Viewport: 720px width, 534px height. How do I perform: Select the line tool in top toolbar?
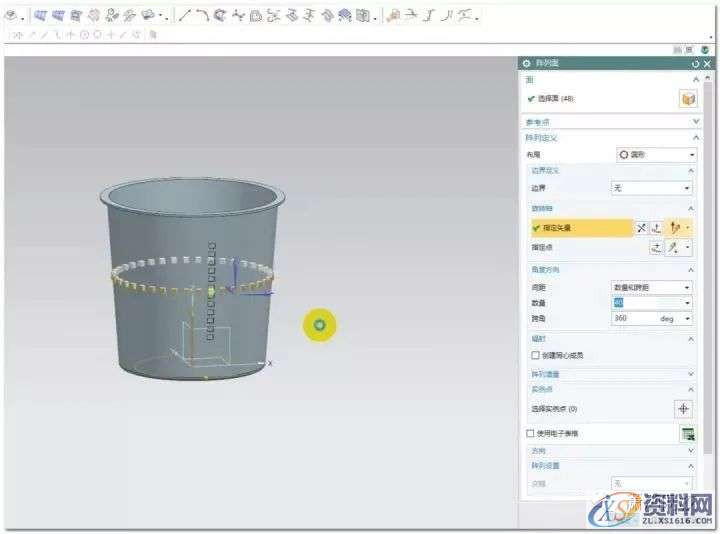185,15
